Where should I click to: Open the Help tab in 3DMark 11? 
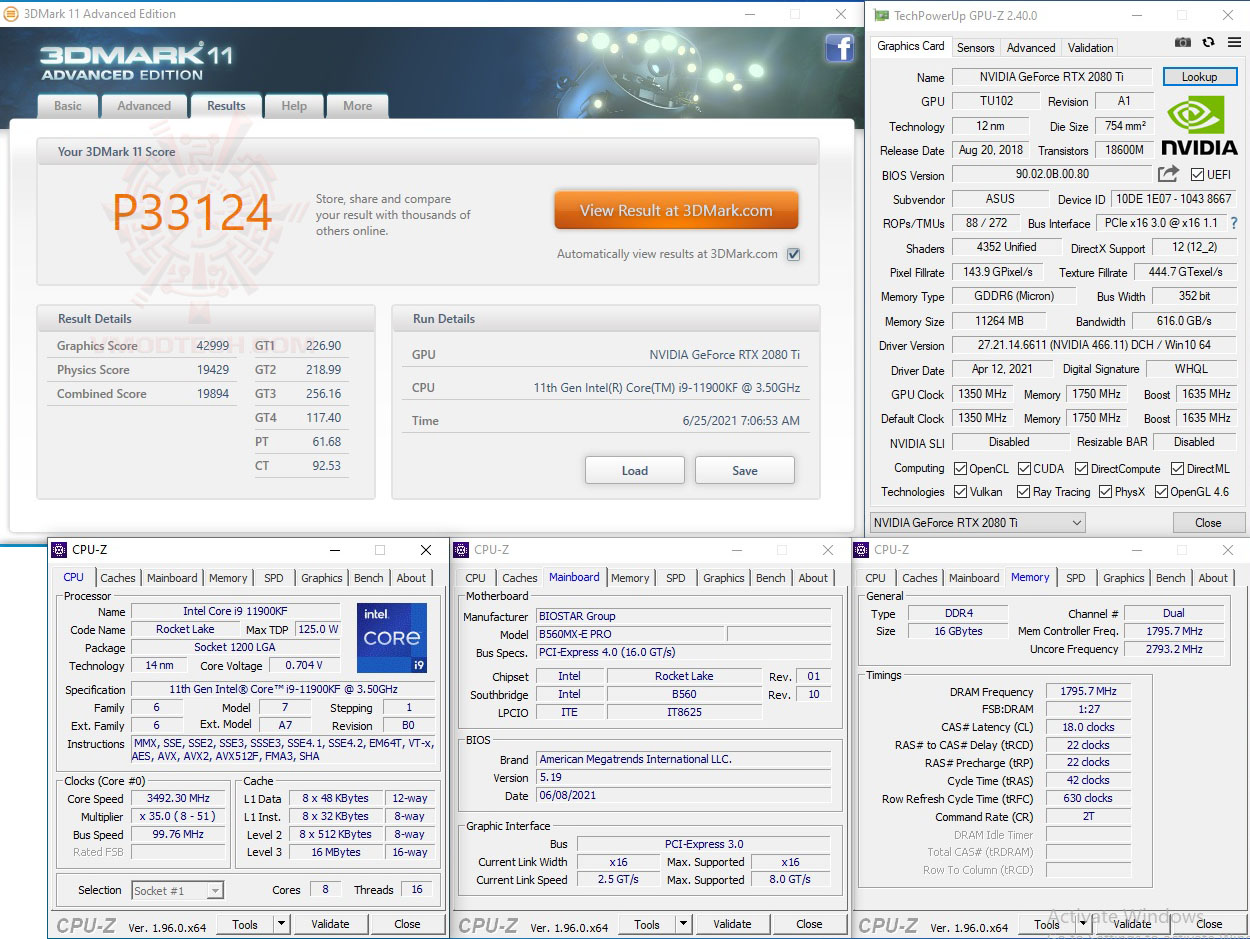tap(294, 106)
